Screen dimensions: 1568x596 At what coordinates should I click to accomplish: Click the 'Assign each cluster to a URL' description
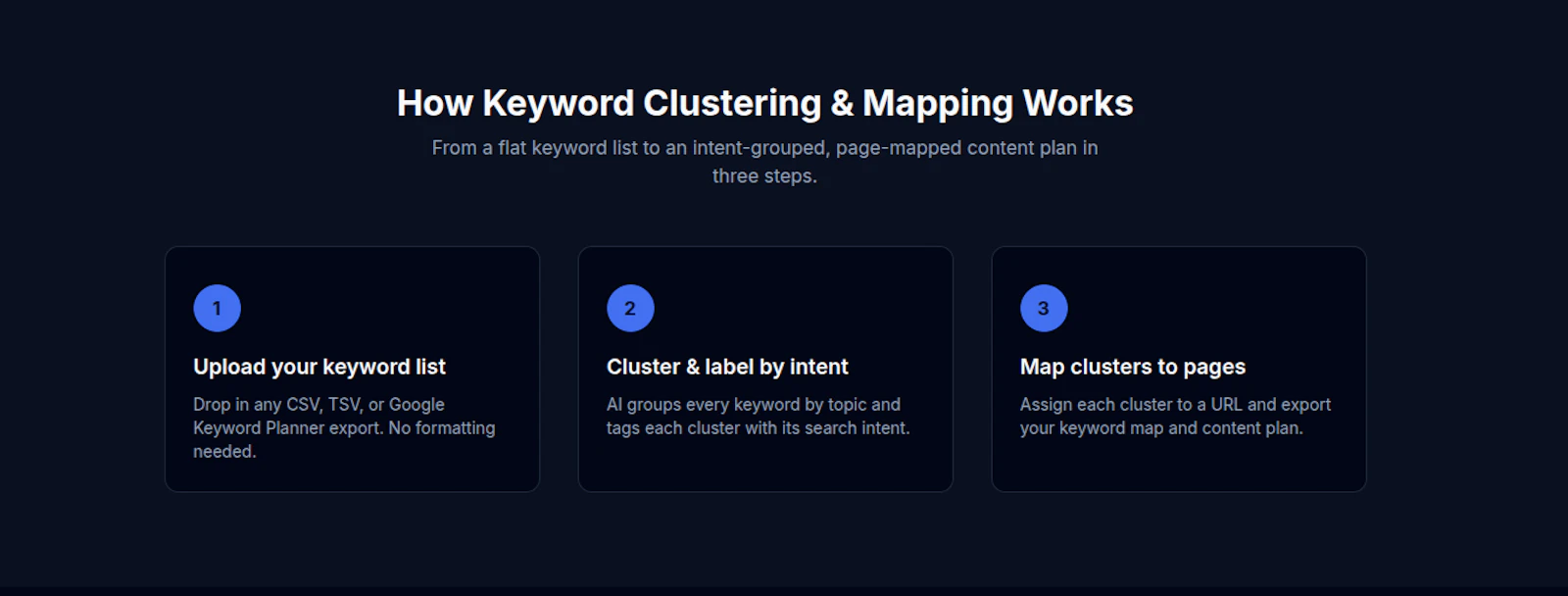(1175, 416)
